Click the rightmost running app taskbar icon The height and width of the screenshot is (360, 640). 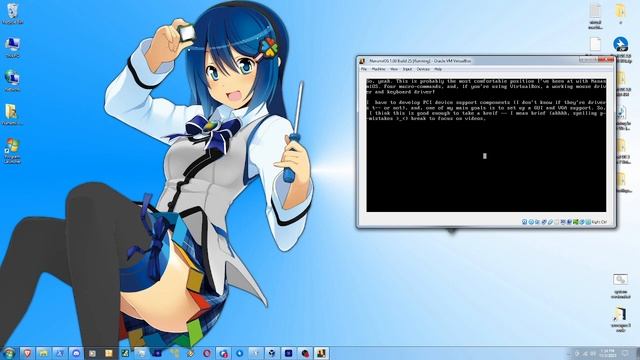pos(321,353)
